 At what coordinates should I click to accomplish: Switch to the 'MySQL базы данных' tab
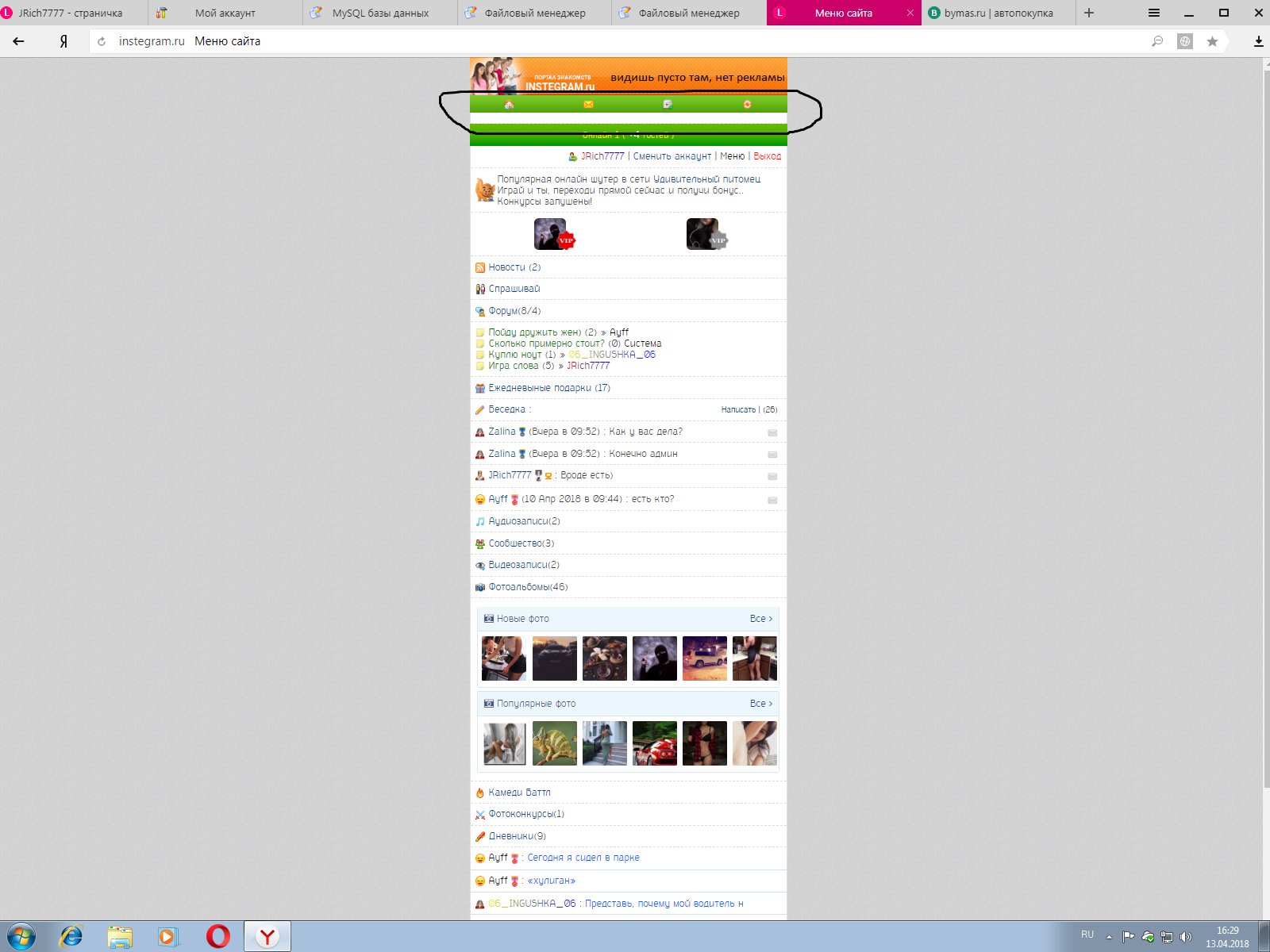(x=380, y=13)
